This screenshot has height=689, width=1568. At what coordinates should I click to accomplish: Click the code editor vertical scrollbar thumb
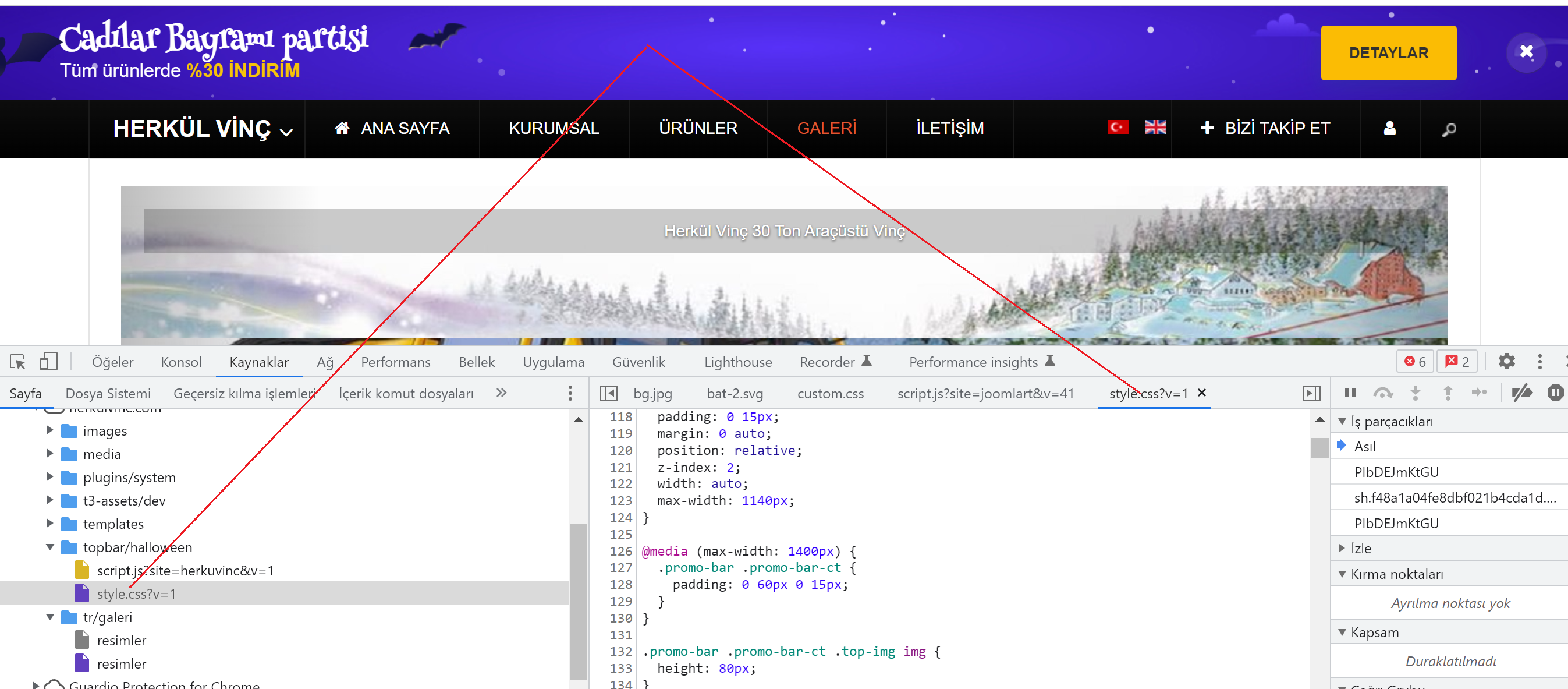(1319, 448)
